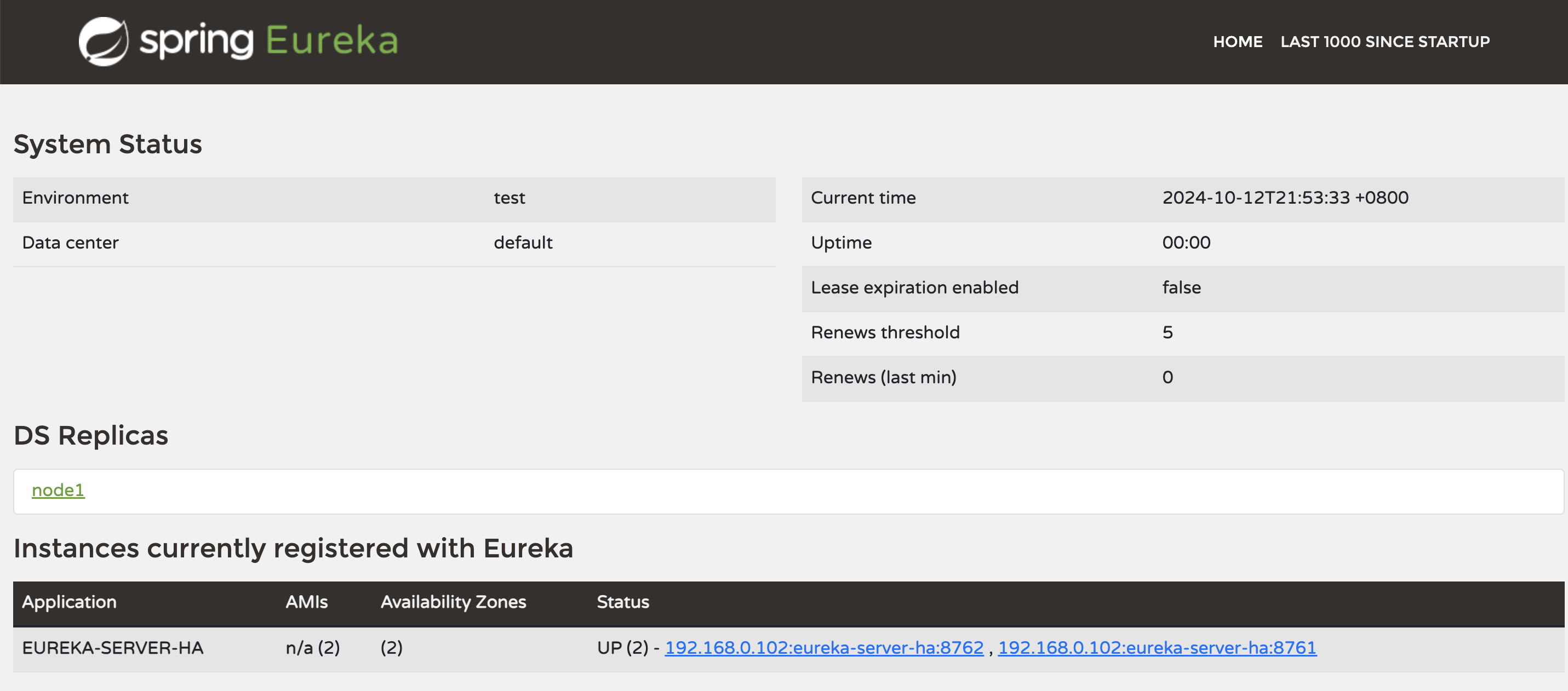Open LAST 1000 SINCE STARTUP page
This screenshot has height=691, width=1568.
coord(1384,42)
